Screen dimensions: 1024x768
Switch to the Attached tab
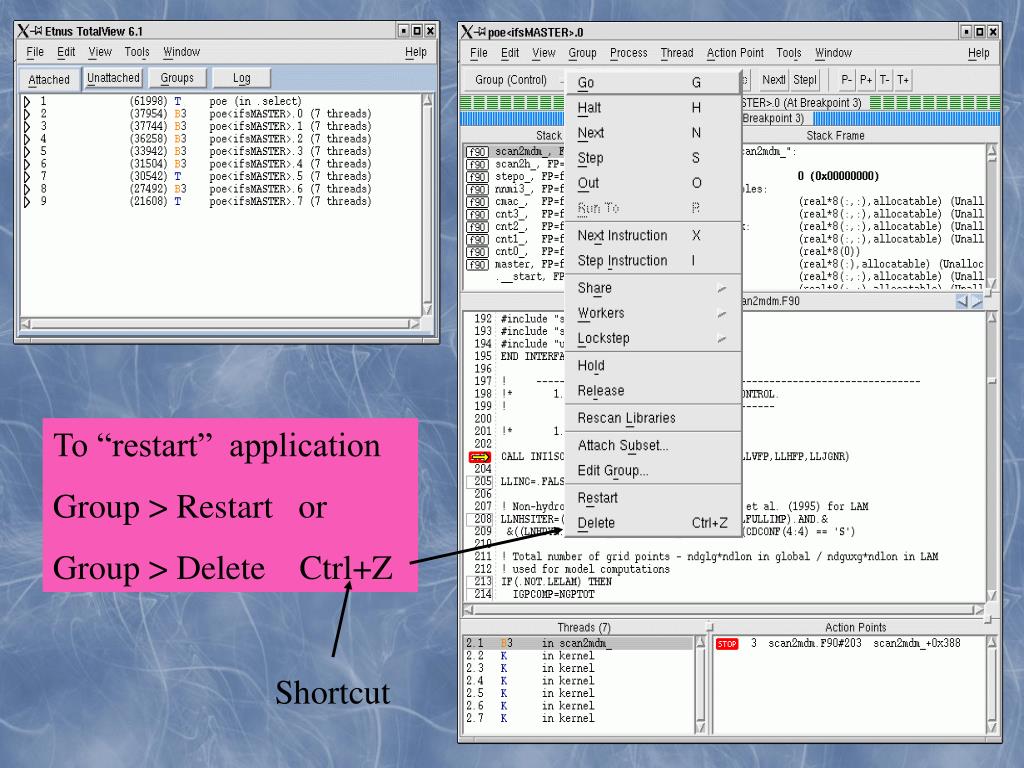tap(49, 79)
